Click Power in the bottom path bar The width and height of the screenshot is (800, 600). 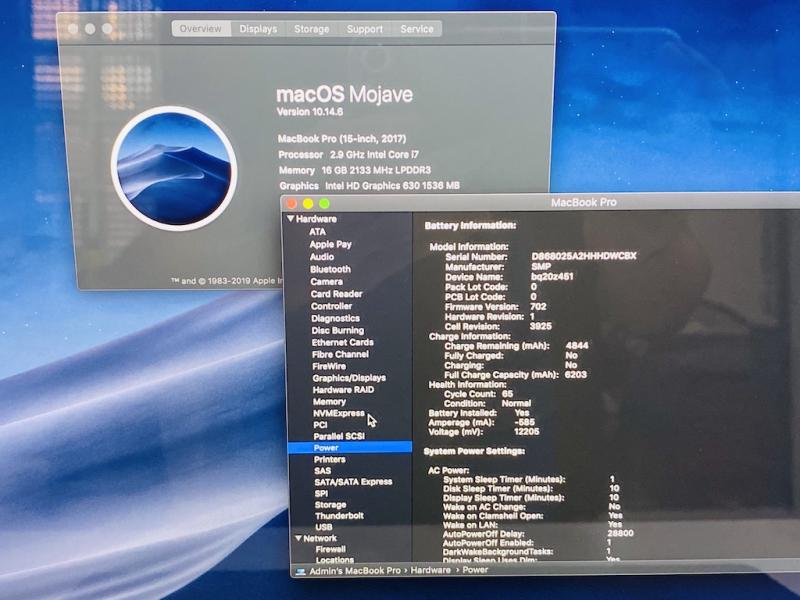pyautogui.click(x=475, y=570)
